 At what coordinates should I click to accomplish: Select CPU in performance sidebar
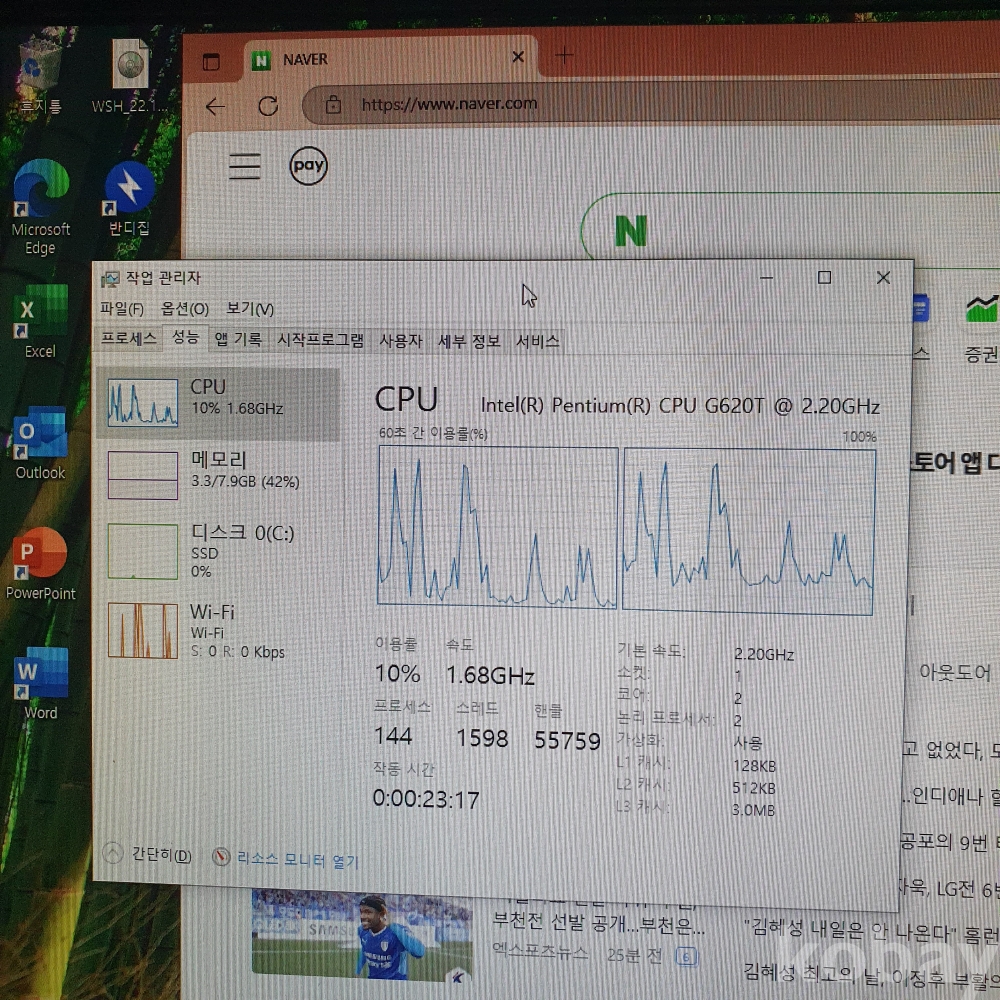point(217,402)
